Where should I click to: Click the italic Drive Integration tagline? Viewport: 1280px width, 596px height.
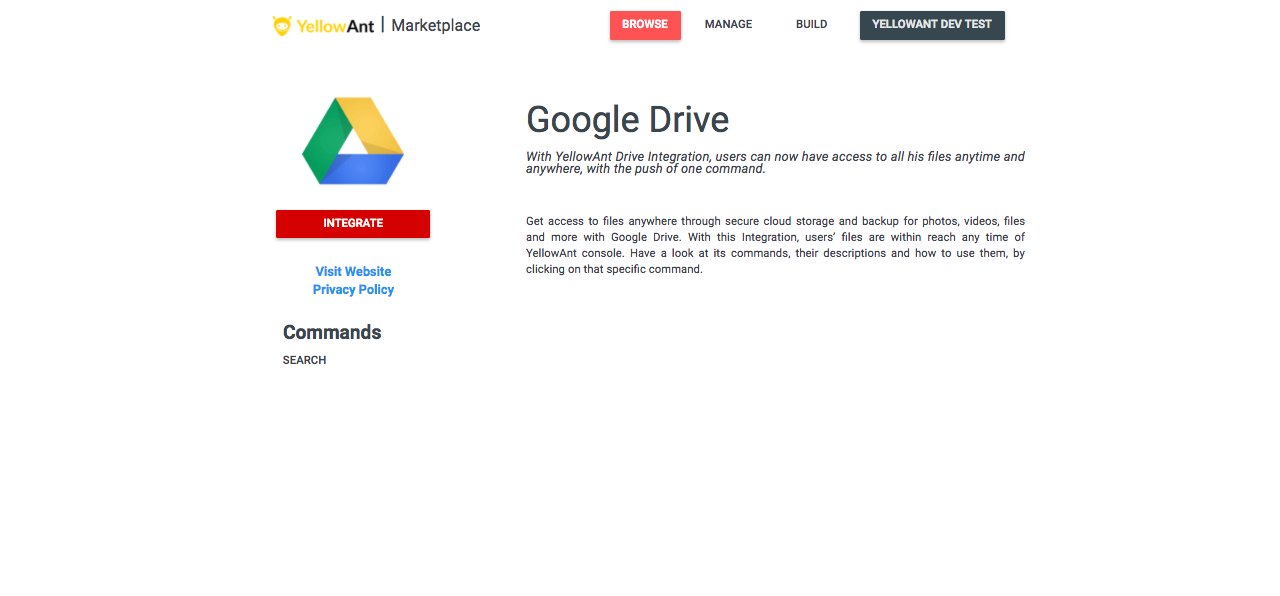[775, 163]
